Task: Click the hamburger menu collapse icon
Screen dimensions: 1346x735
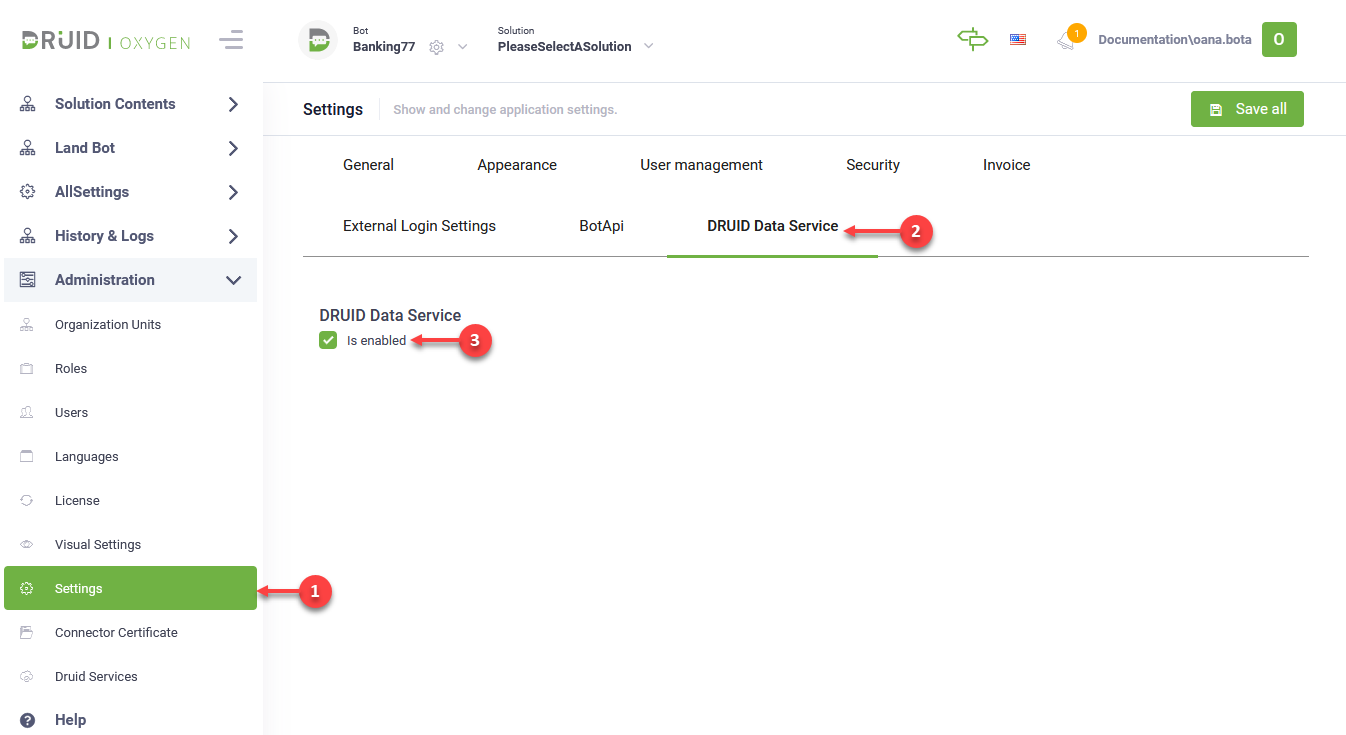Action: tap(231, 40)
